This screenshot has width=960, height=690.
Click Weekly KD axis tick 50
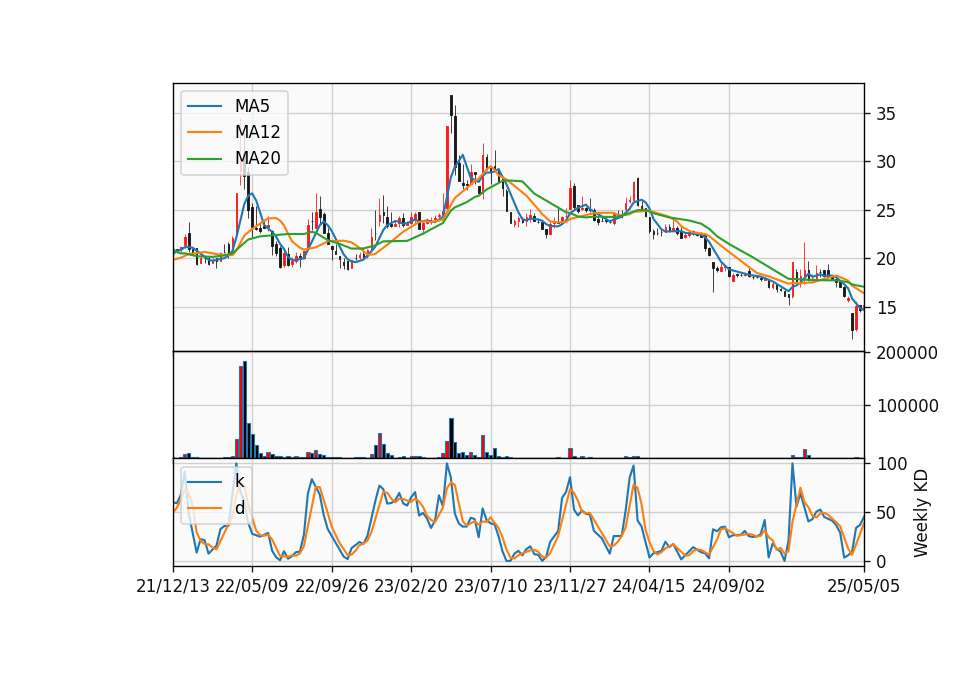(886, 513)
